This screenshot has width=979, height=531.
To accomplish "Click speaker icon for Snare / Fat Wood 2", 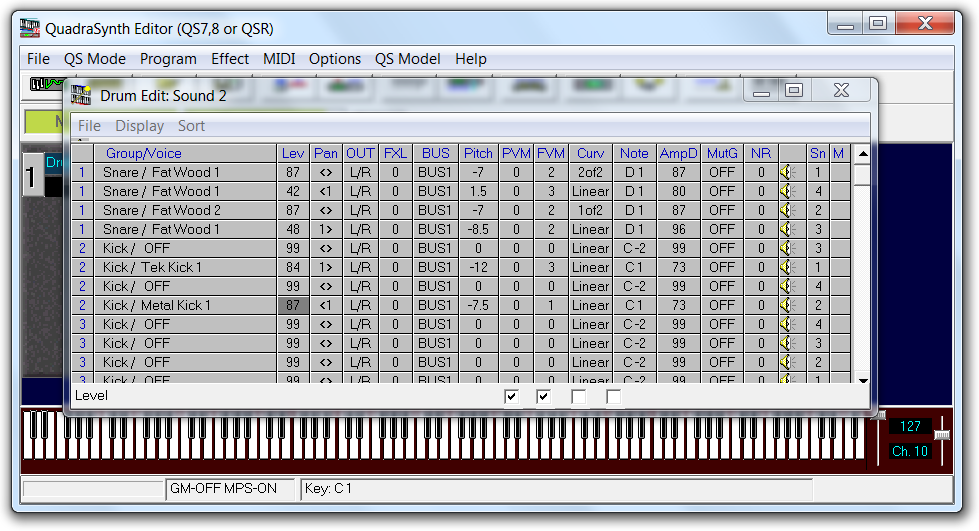I will click(787, 211).
